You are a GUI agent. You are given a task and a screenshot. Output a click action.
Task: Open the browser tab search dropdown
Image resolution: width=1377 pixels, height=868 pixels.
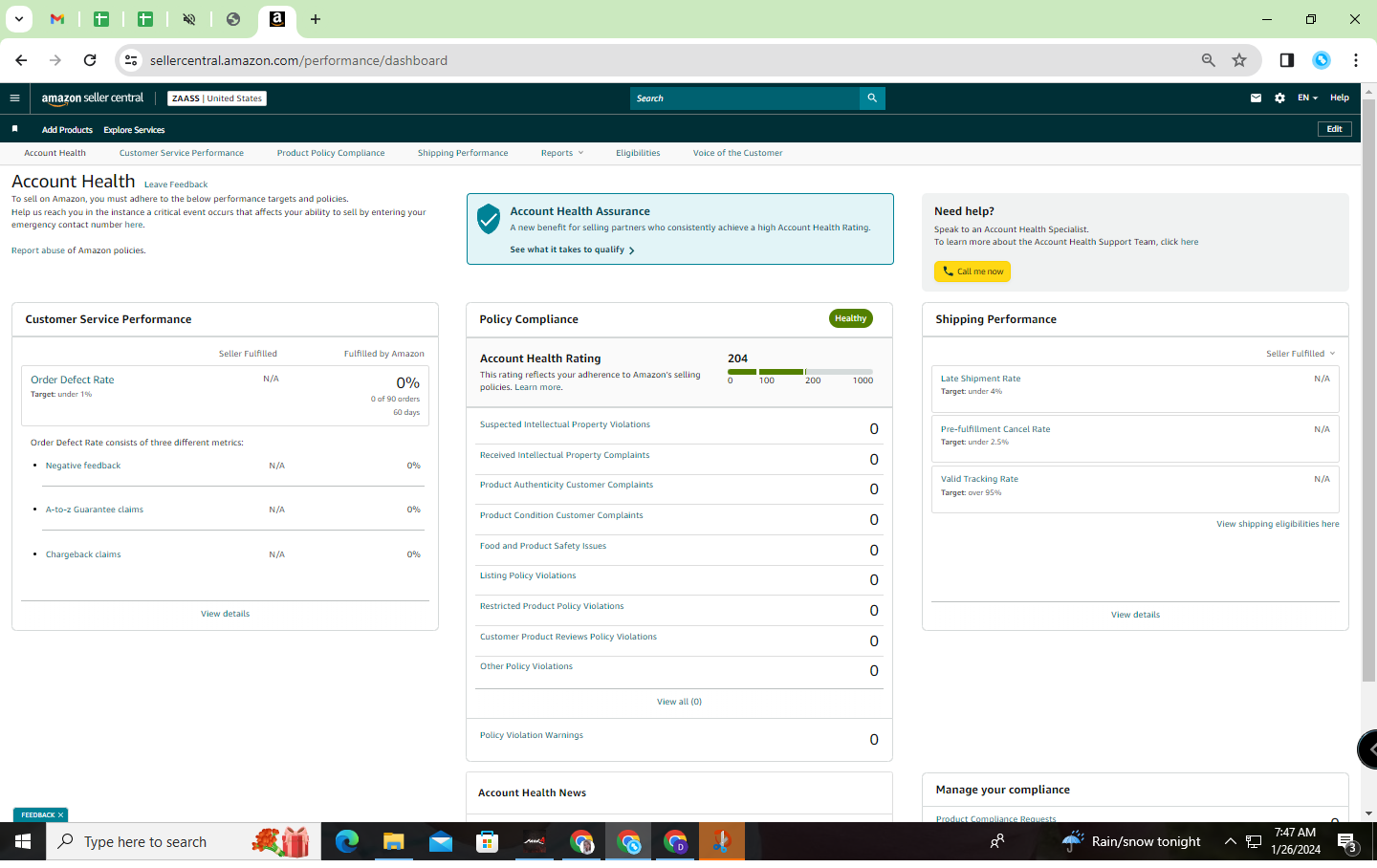click(18, 19)
